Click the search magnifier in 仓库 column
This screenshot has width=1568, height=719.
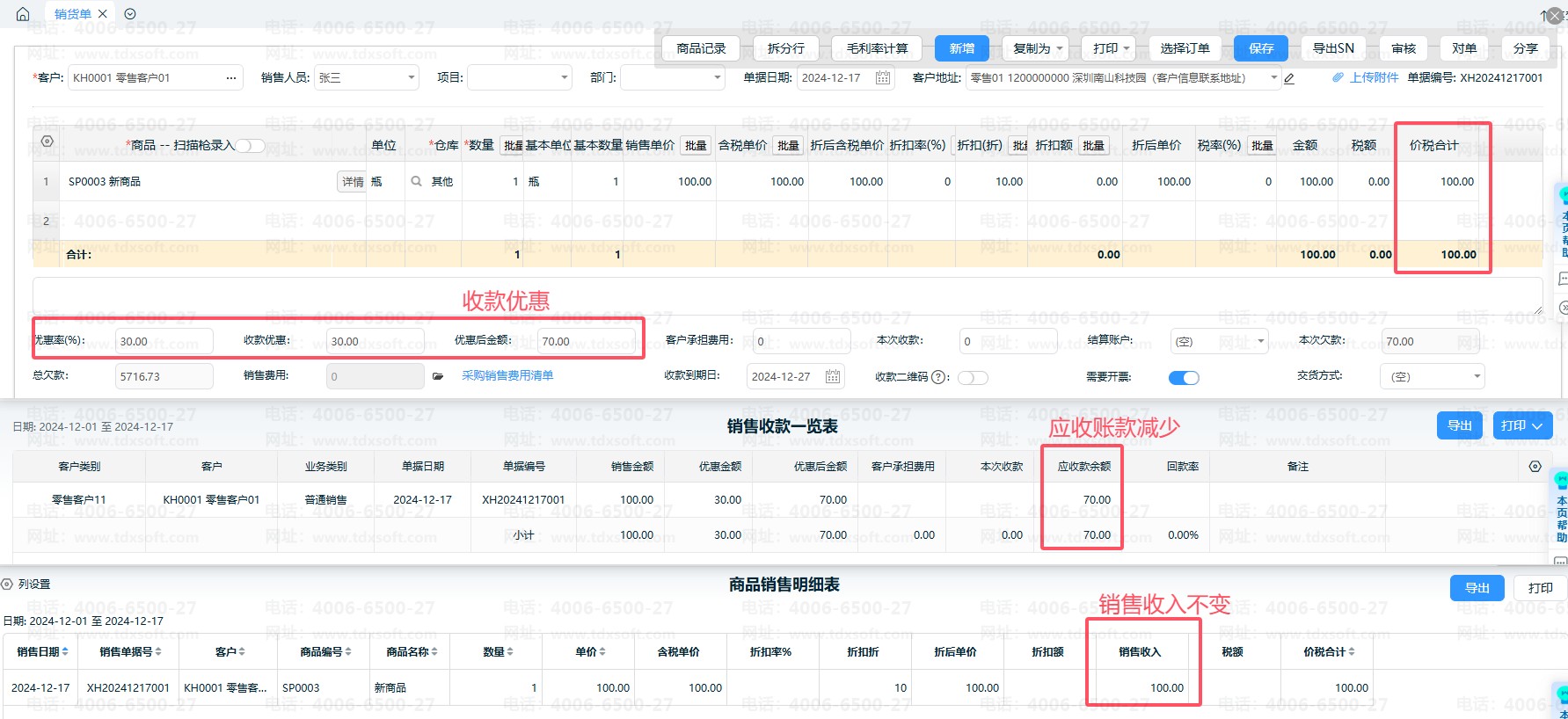click(x=416, y=182)
